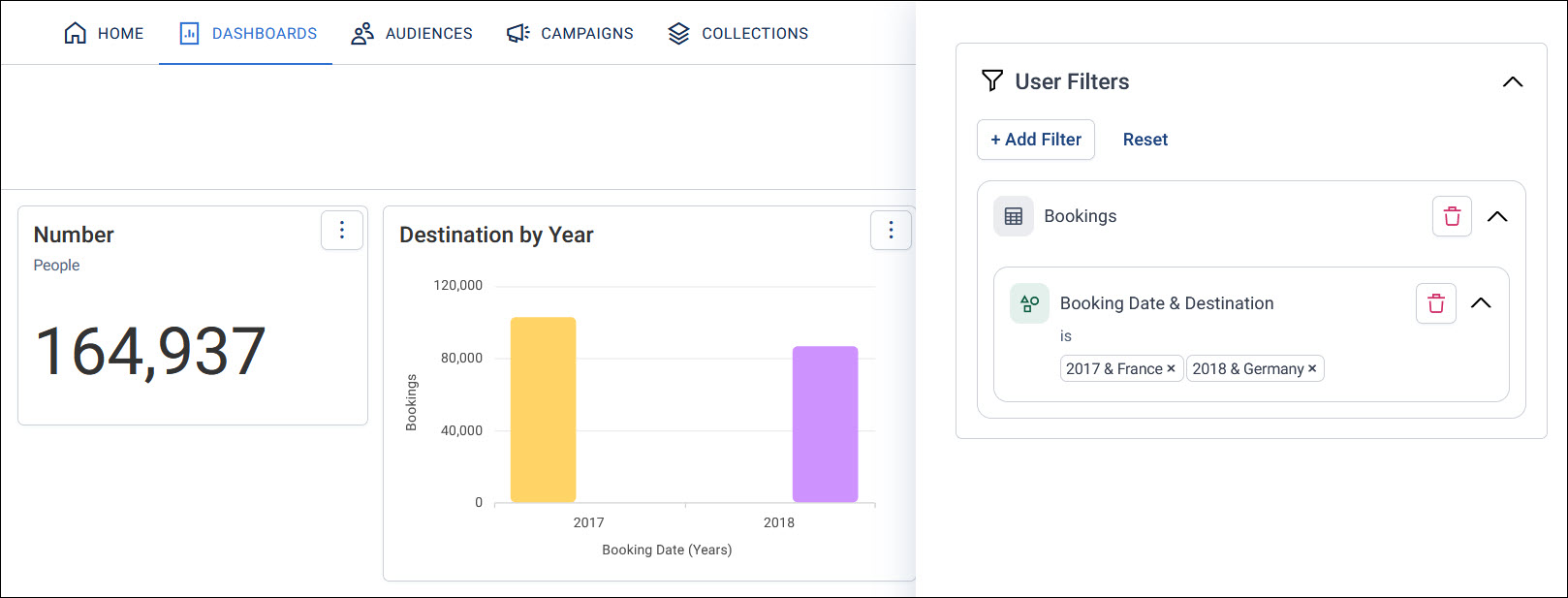
Task: Collapse the Booking Date & Destination filter
Action: 1481,303
